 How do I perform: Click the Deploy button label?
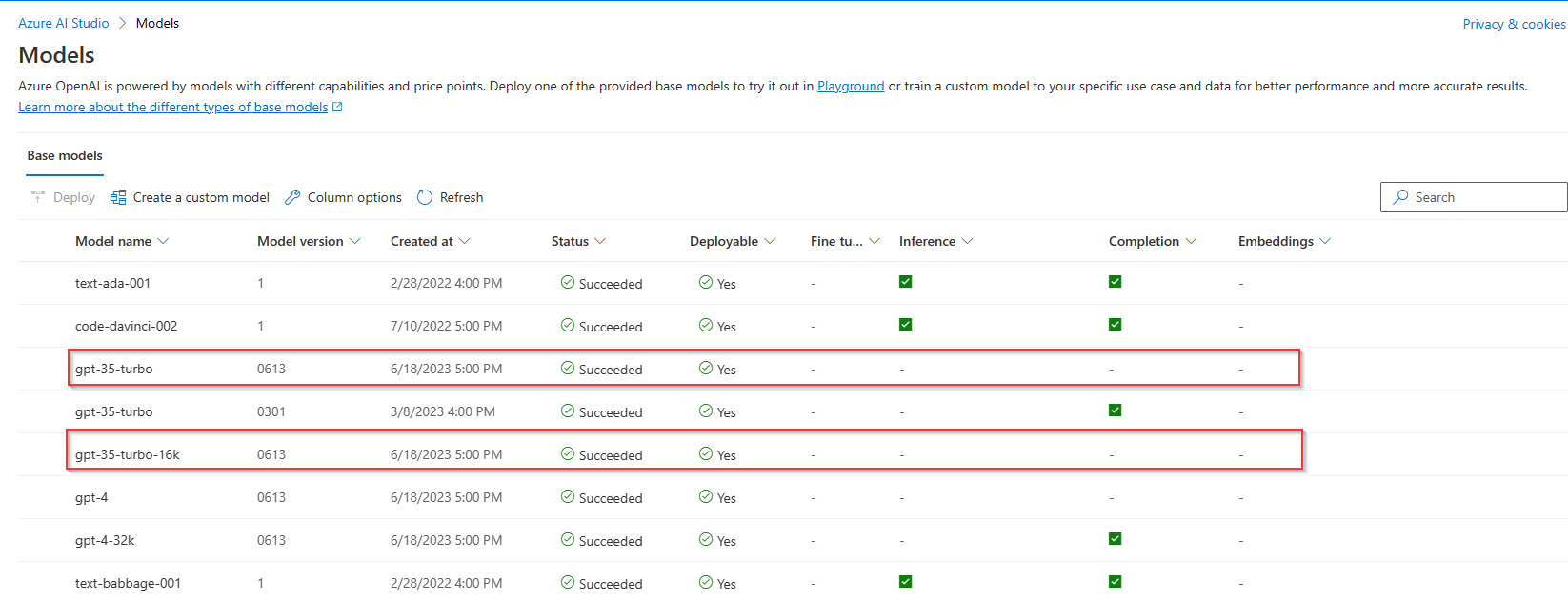click(x=74, y=197)
